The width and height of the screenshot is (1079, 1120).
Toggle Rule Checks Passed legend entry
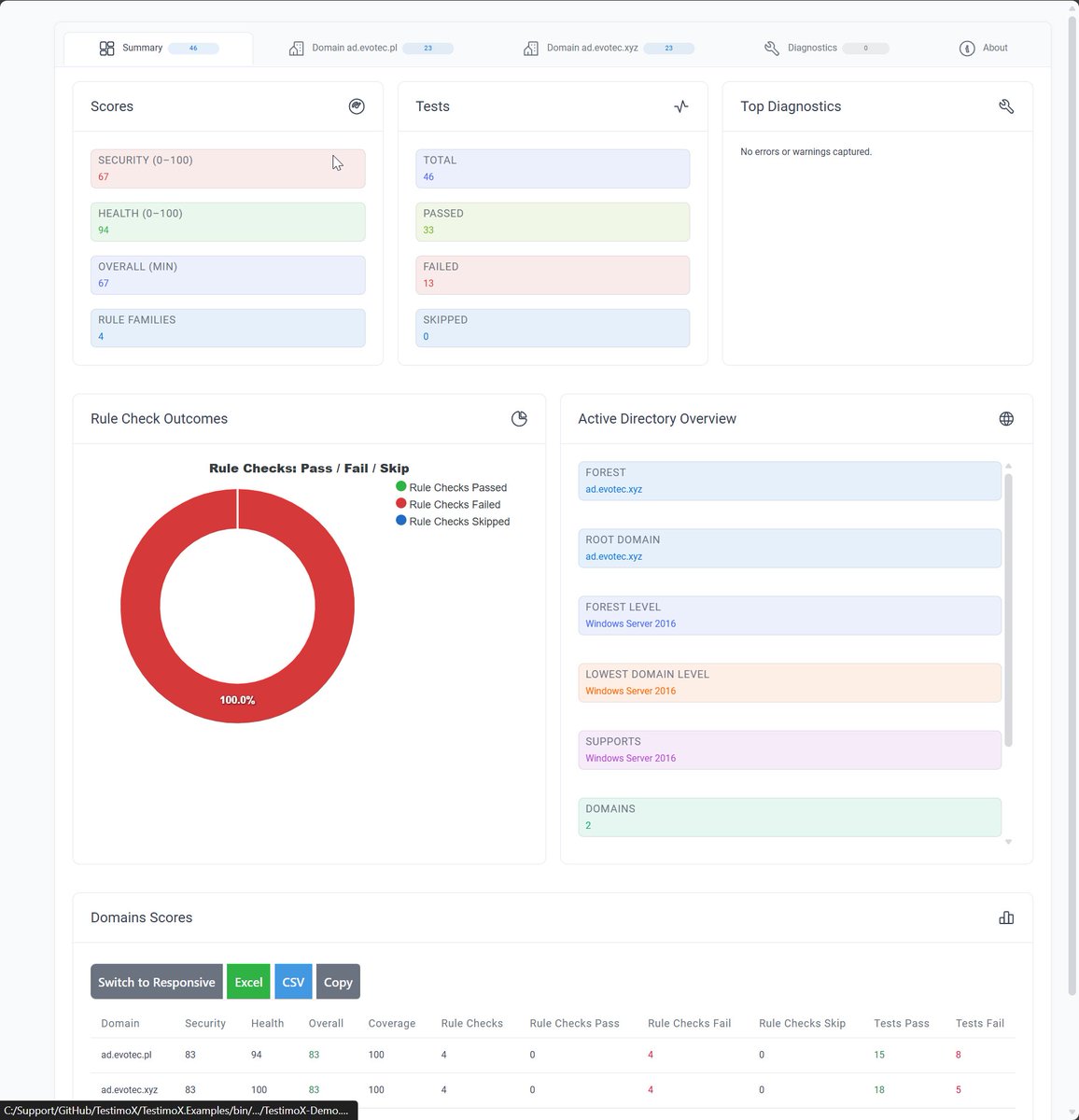coord(452,487)
